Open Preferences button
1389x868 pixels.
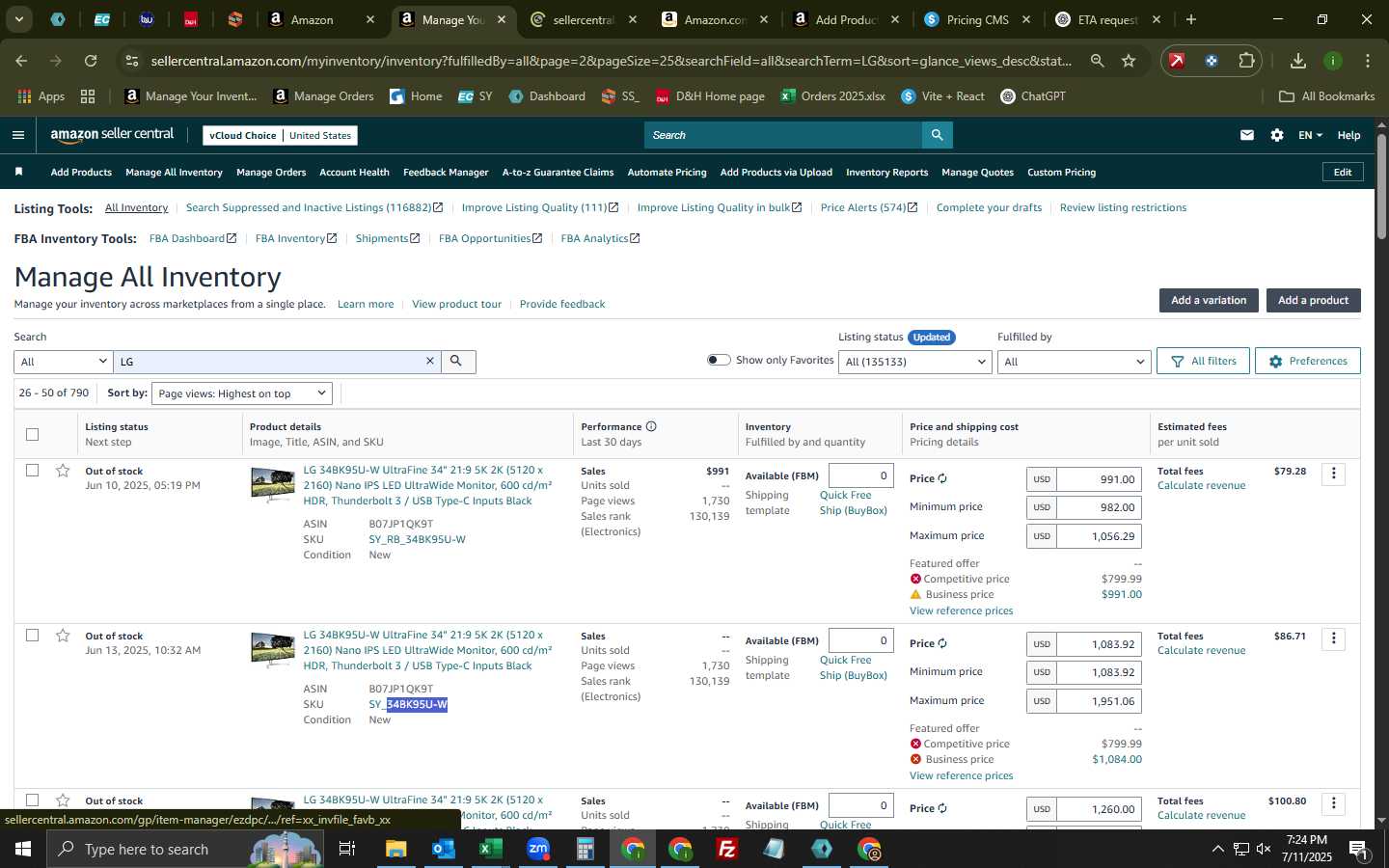point(1308,361)
